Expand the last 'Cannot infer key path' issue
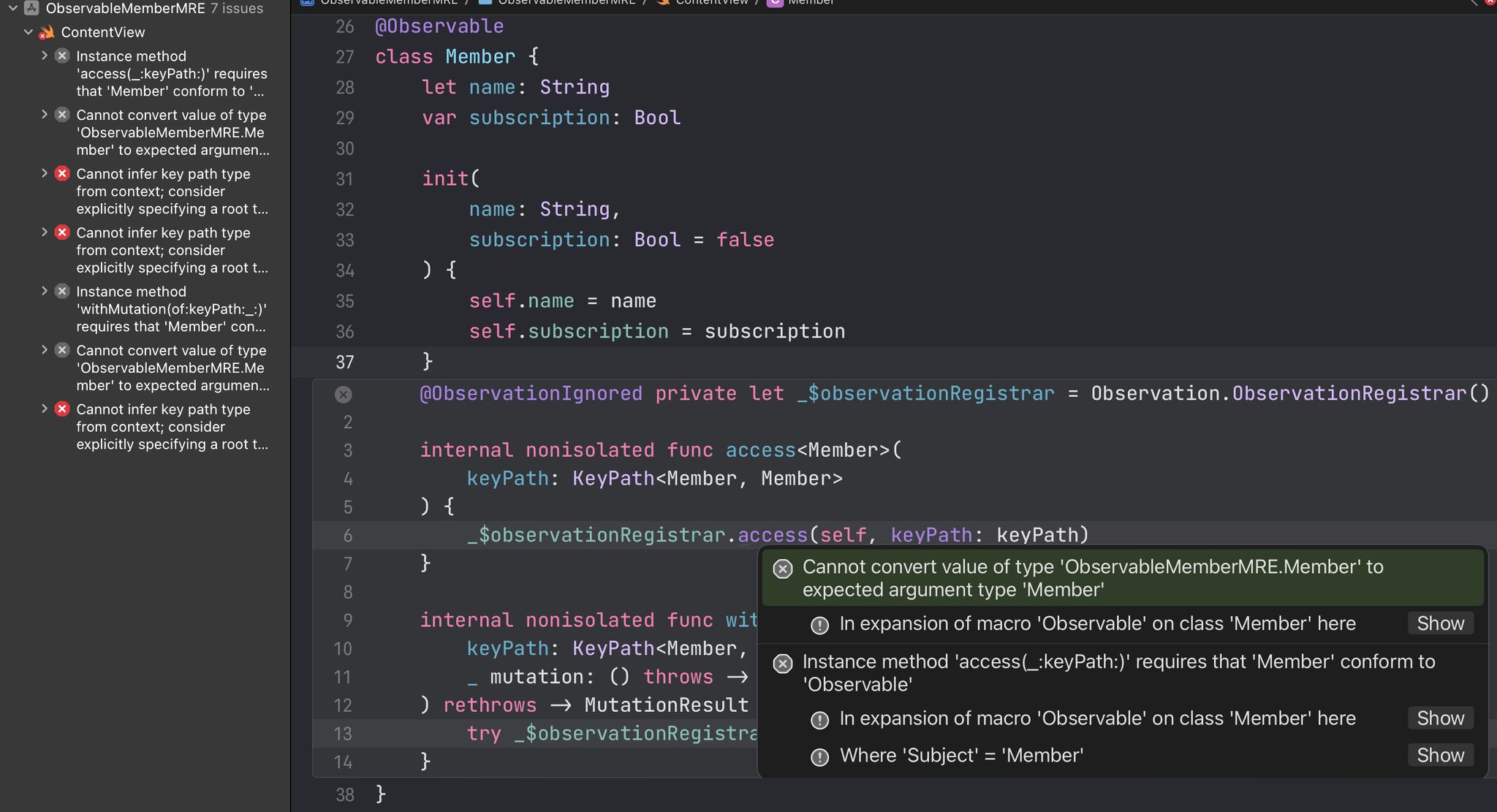The height and width of the screenshot is (812, 1497). [x=45, y=409]
